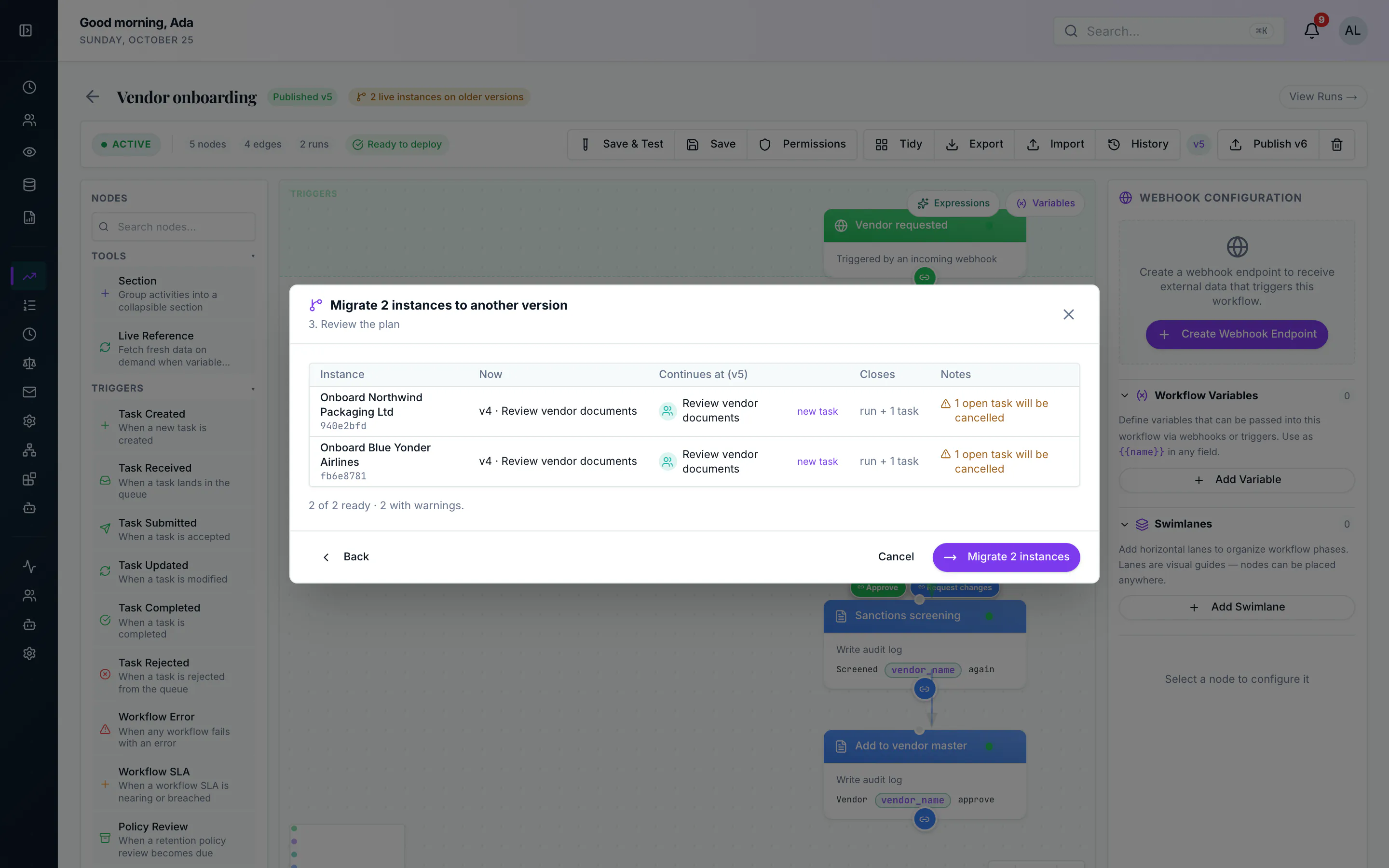Image resolution: width=1389 pixels, height=868 pixels.
Task: Focus the Search nodes input
Action: click(x=173, y=227)
